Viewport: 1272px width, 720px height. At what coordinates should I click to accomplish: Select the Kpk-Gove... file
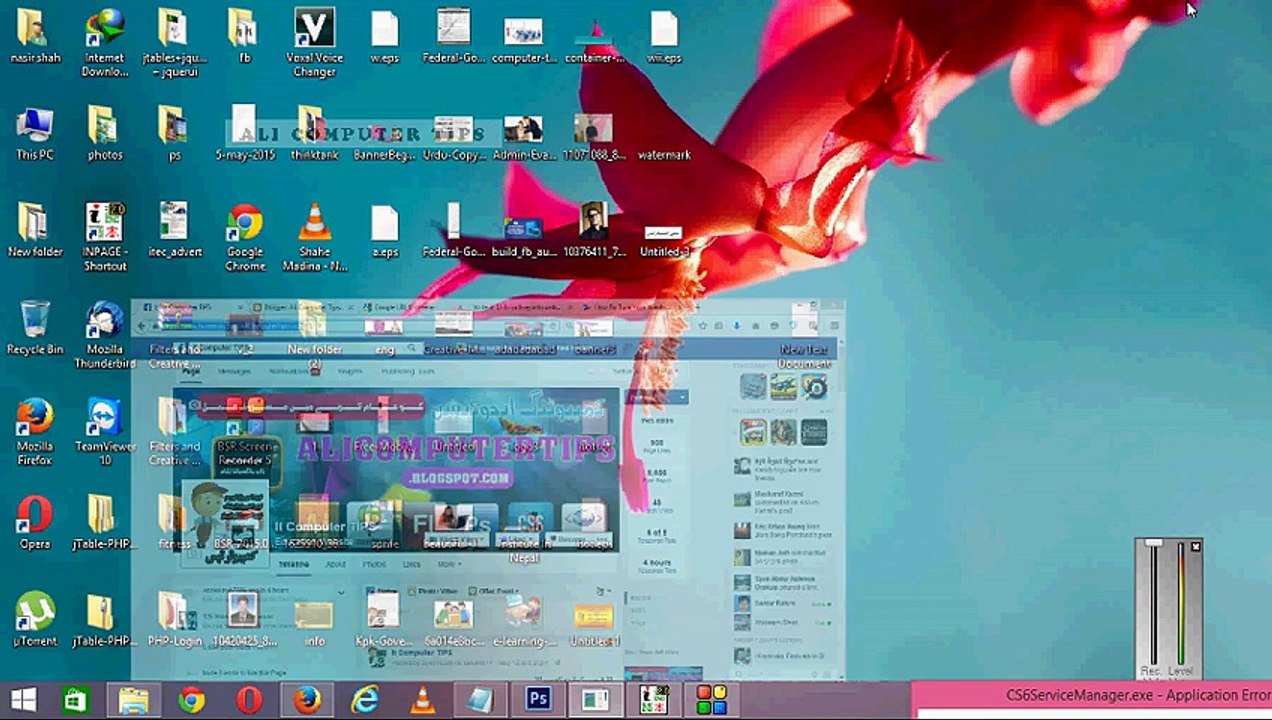click(385, 619)
